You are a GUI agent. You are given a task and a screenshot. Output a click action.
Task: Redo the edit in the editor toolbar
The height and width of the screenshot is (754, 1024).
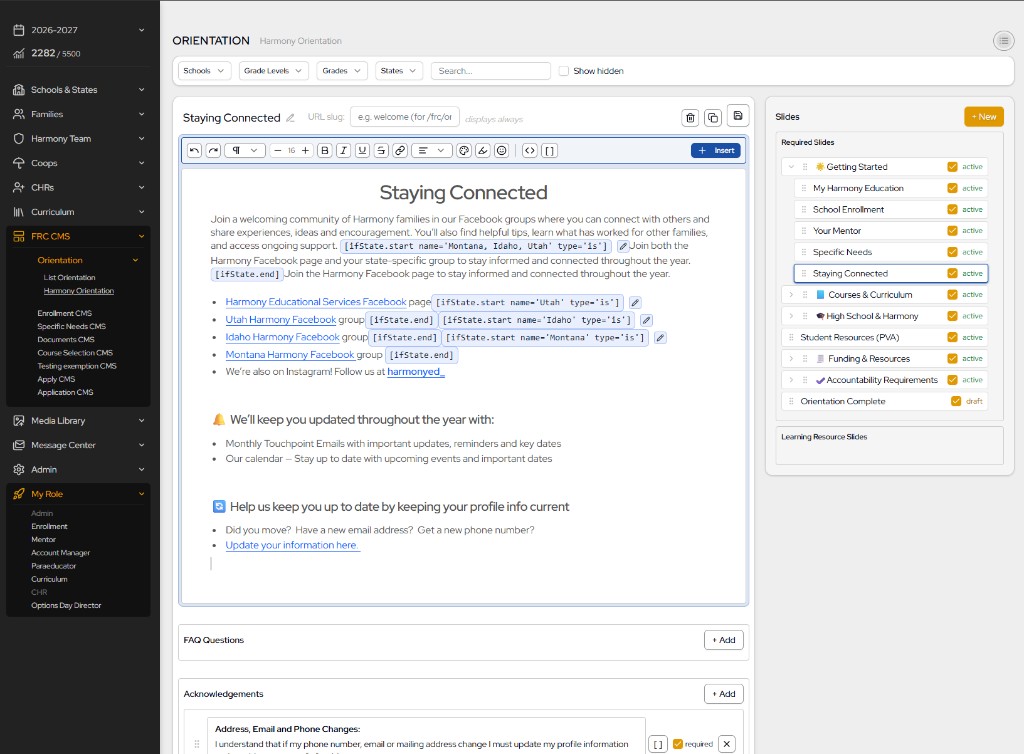(x=214, y=151)
